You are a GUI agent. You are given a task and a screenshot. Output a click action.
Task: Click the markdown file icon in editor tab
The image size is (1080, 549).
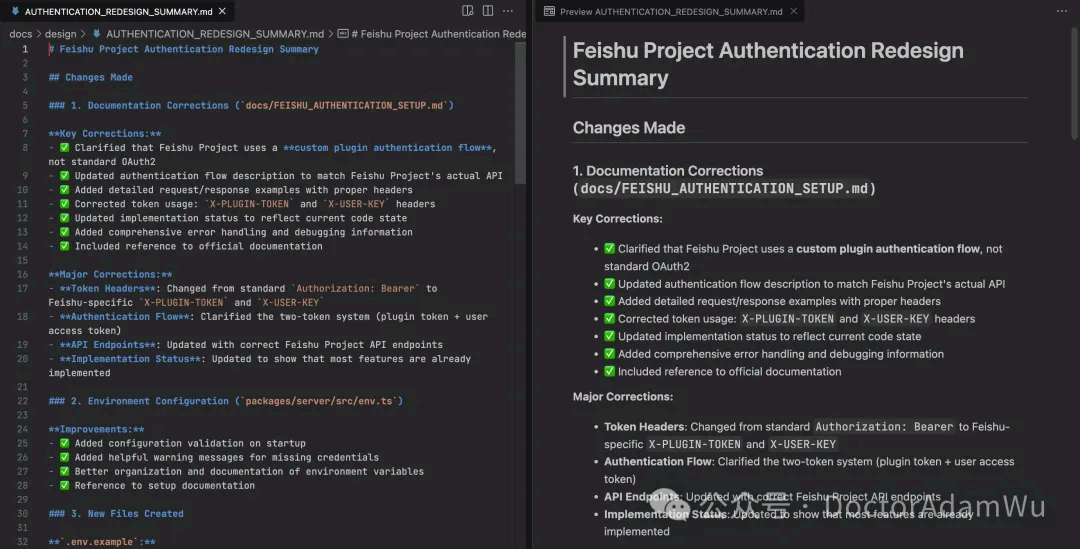coord(15,11)
